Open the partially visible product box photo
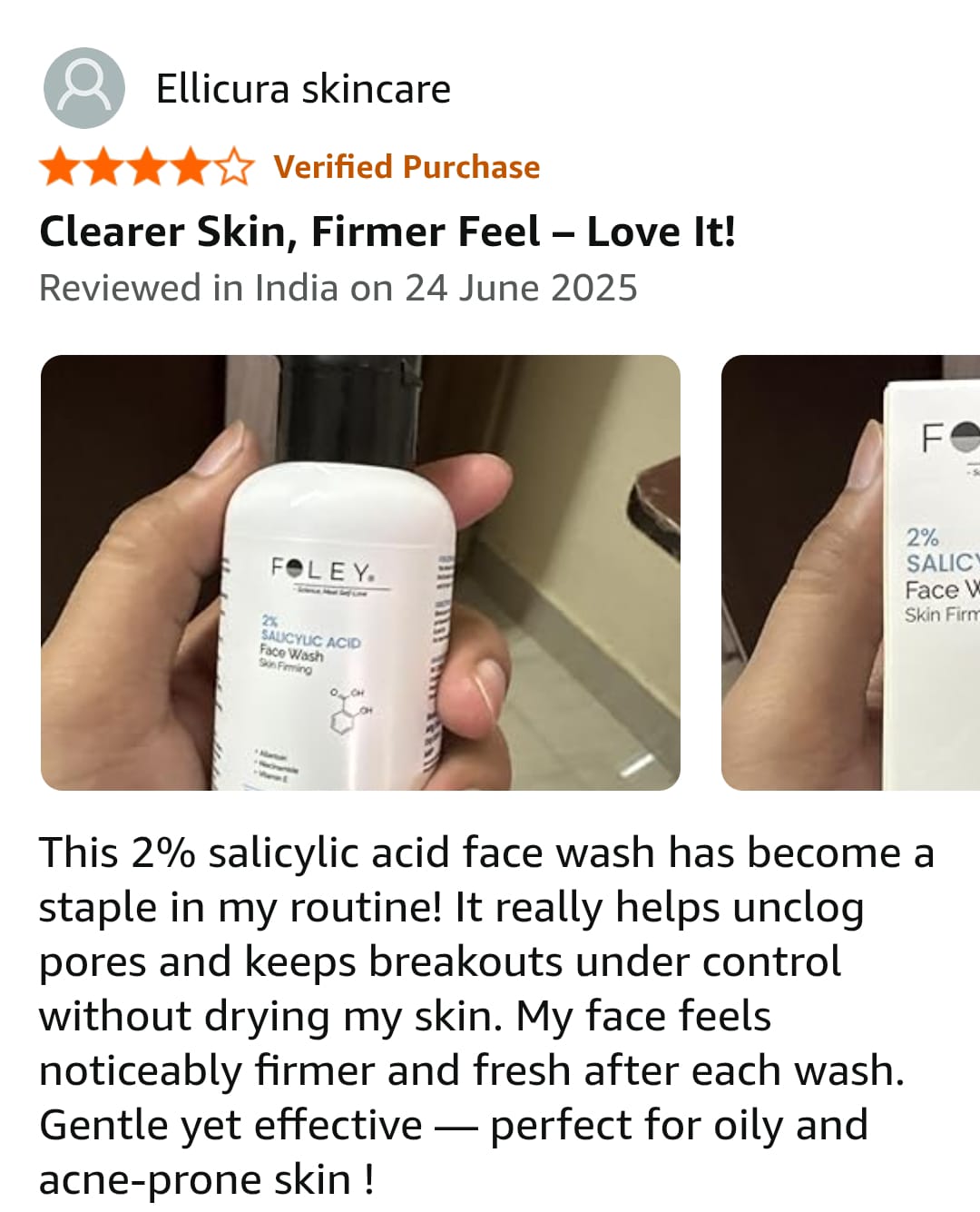The image size is (980, 1212). point(850,572)
